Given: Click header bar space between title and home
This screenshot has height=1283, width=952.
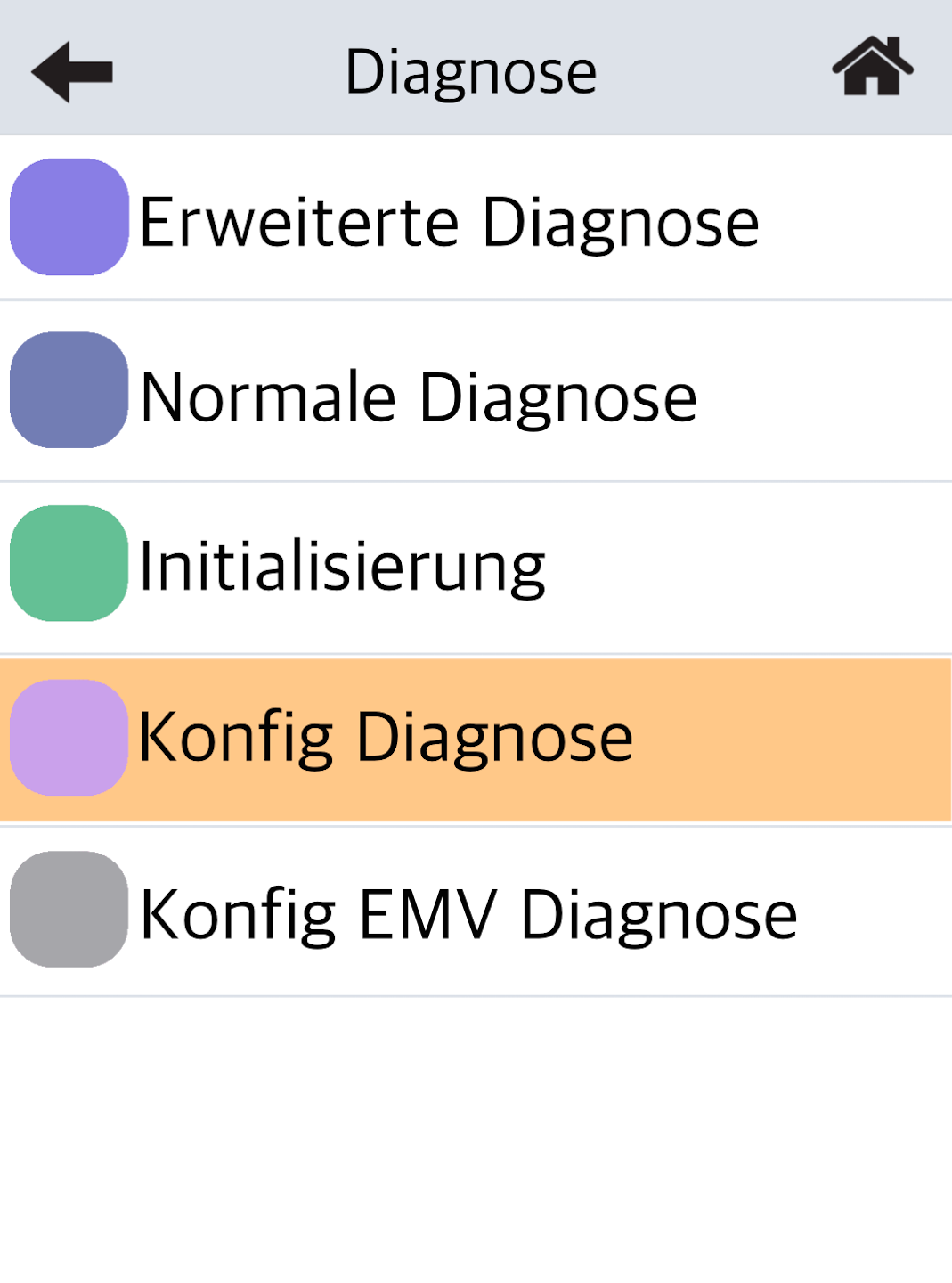Looking at the screenshot, I should click(712, 69).
